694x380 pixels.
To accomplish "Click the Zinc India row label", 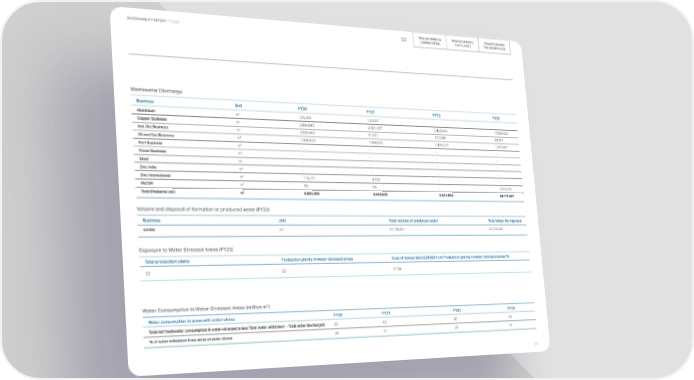I will [148, 167].
